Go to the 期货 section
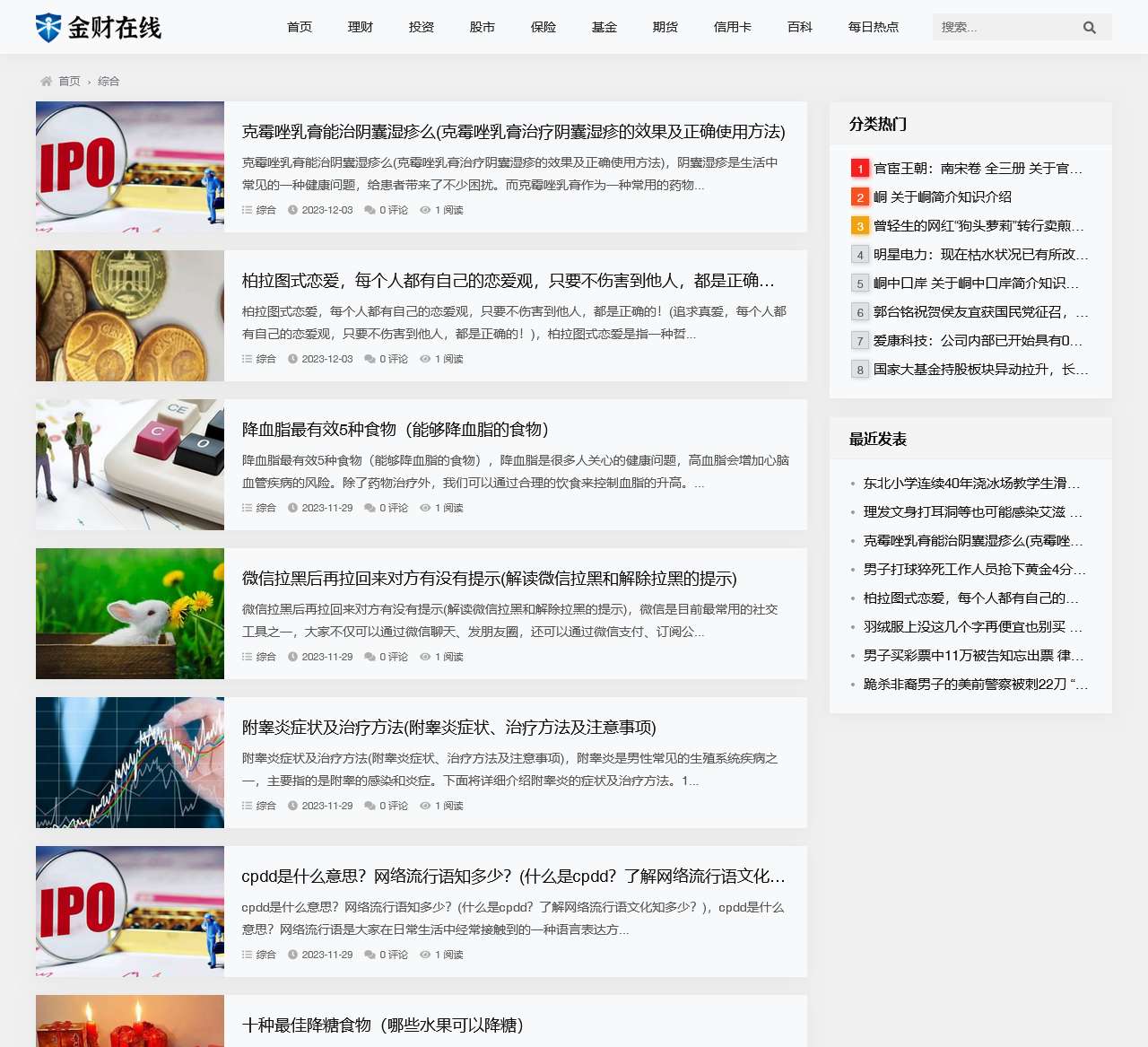This screenshot has height=1047, width=1148. tap(665, 27)
